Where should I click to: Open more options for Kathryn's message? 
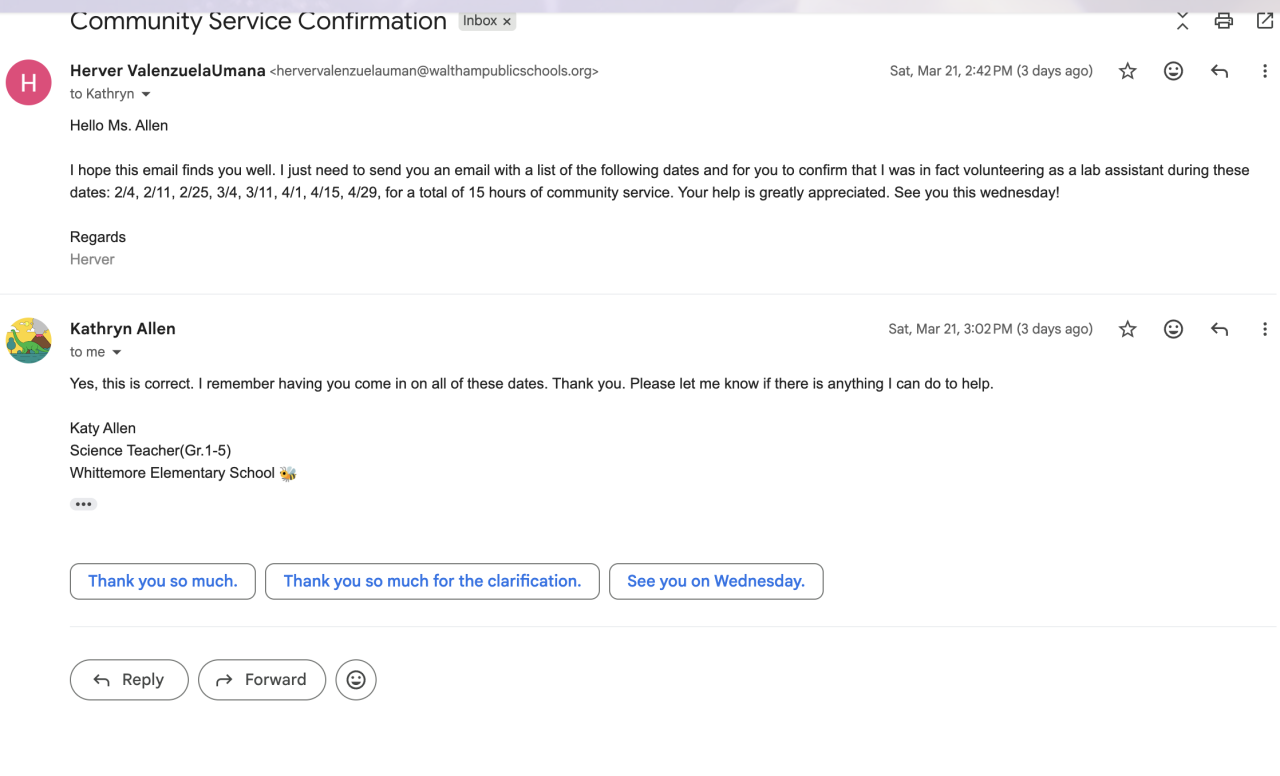1264,329
